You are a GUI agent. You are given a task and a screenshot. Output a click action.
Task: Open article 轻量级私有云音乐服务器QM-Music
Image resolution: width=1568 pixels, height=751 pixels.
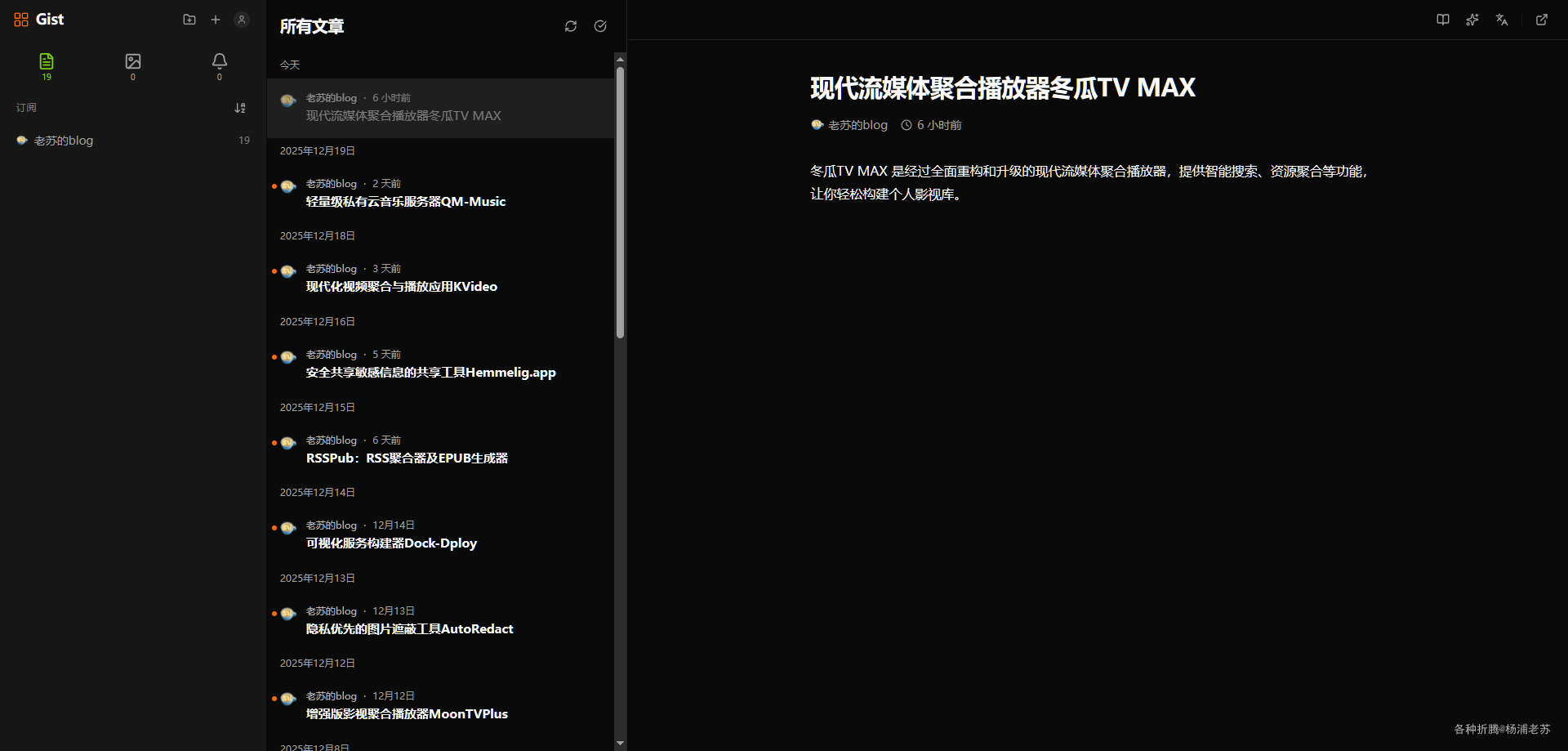click(441, 194)
